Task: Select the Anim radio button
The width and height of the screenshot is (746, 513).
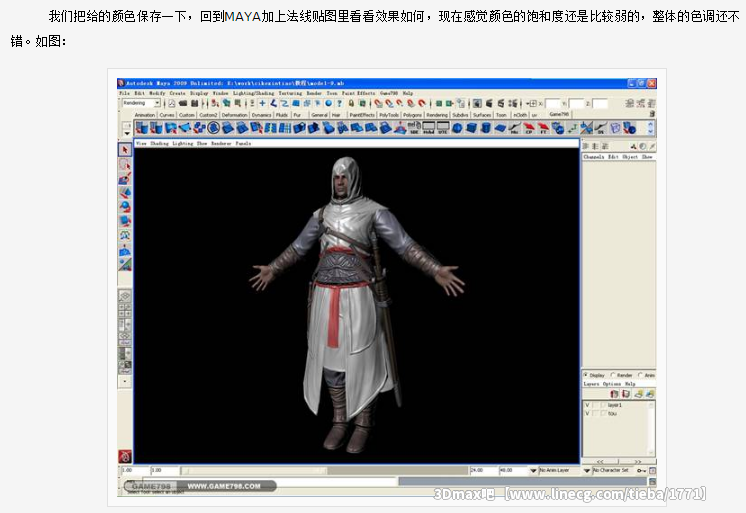Action: tap(640, 375)
